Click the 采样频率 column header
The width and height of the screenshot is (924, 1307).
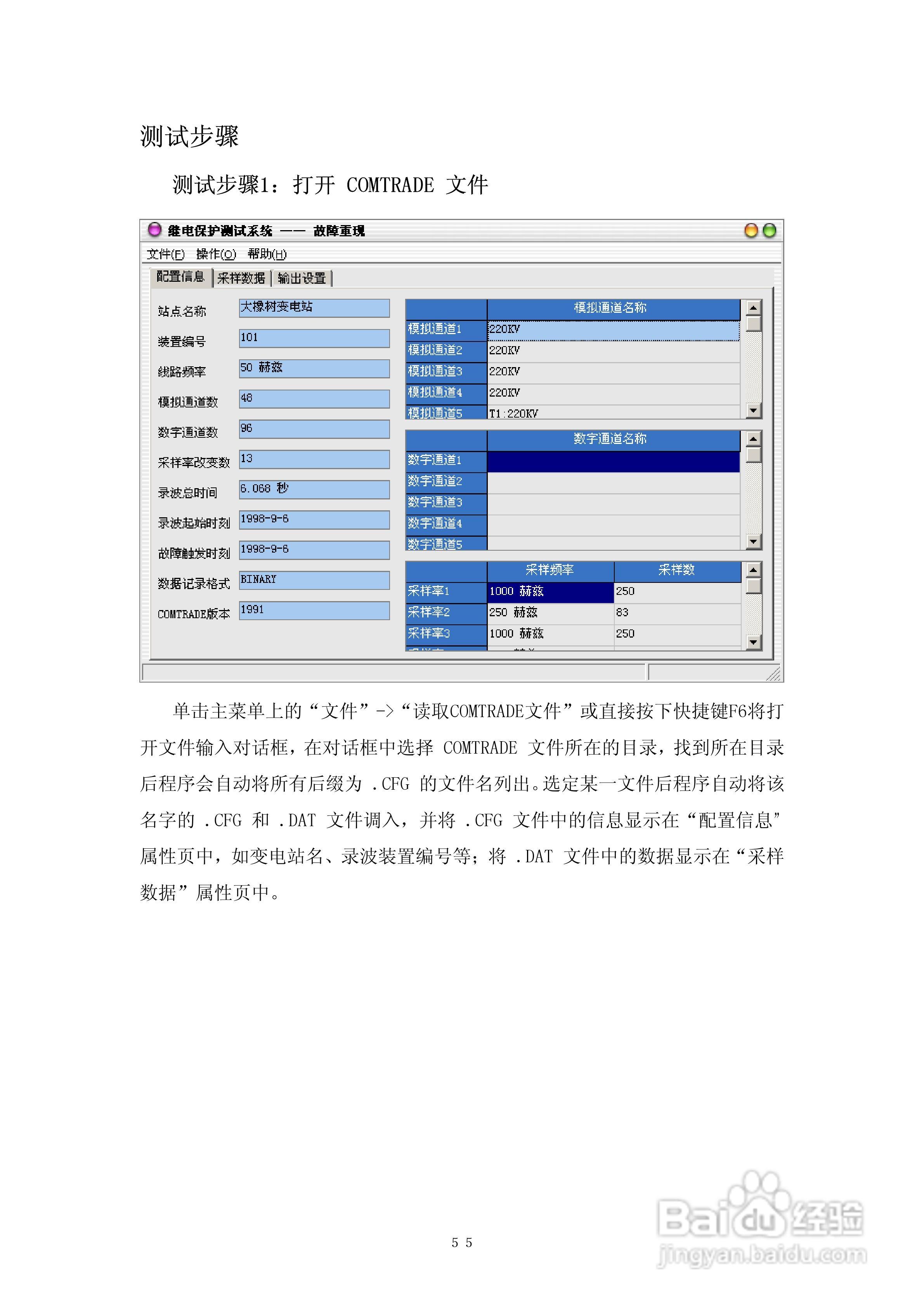coord(550,570)
